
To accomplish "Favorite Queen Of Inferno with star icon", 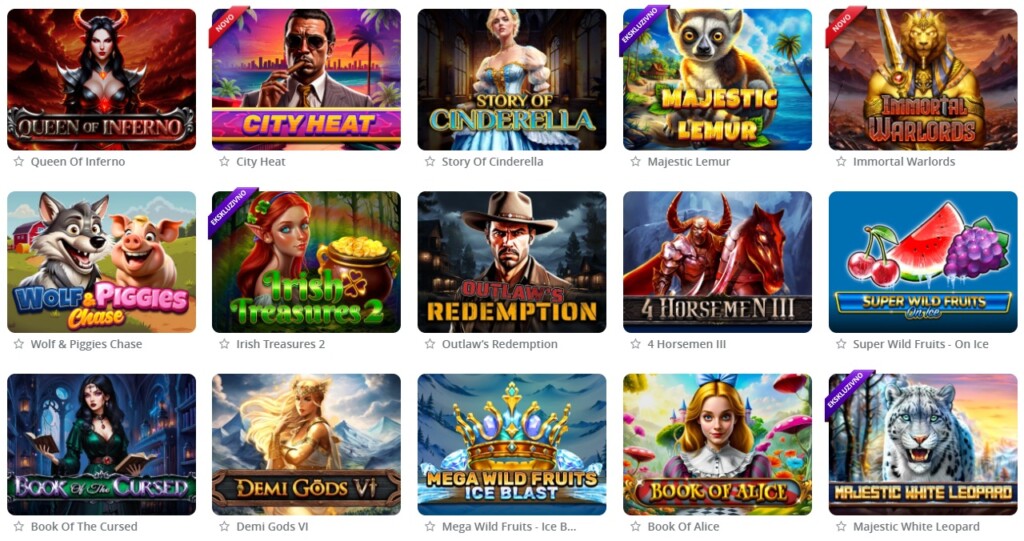I will coord(19,161).
